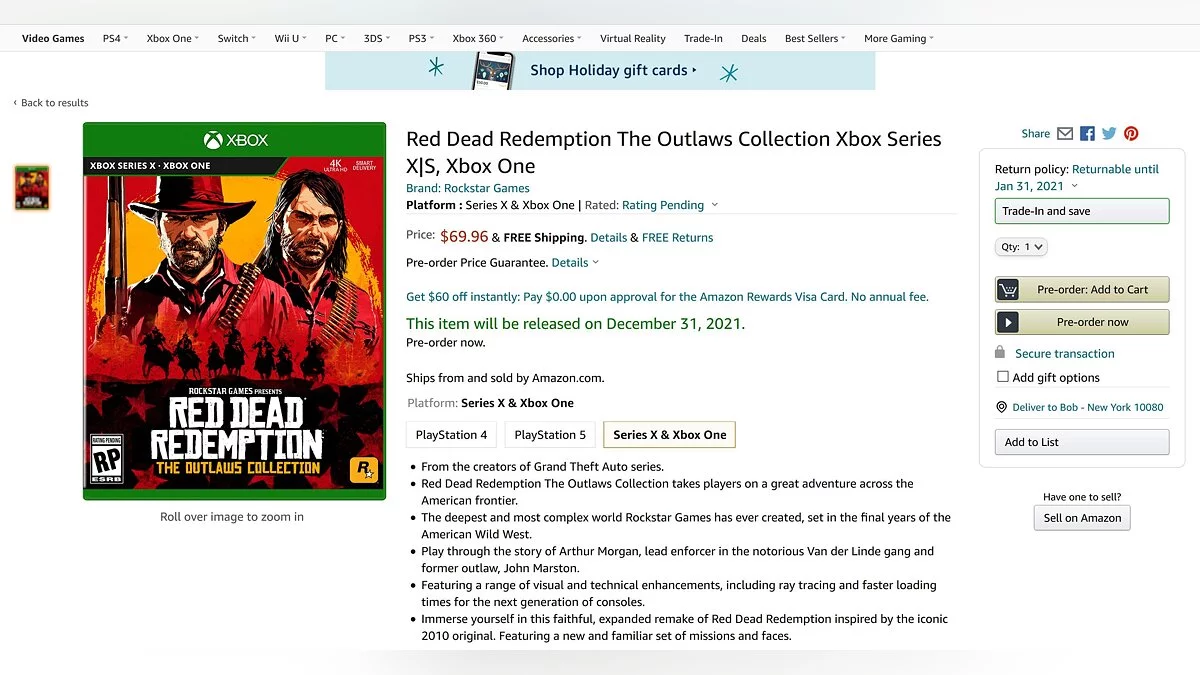Image resolution: width=1200 pixels, height=675 pixels.
Task: Open the Xbox One menu in navigation
Action: 172,39
